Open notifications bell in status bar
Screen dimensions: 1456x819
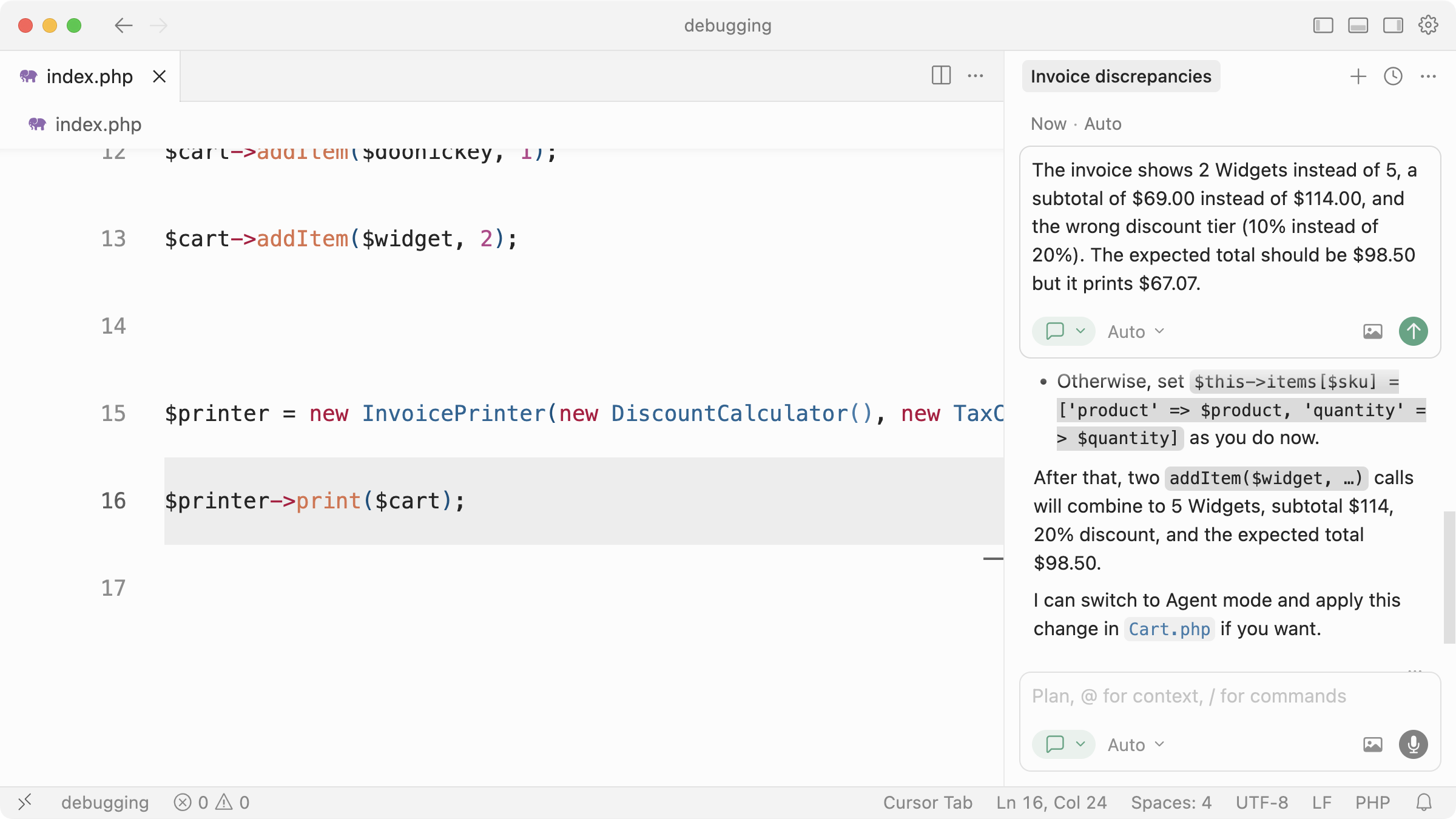pos(1424,803)
